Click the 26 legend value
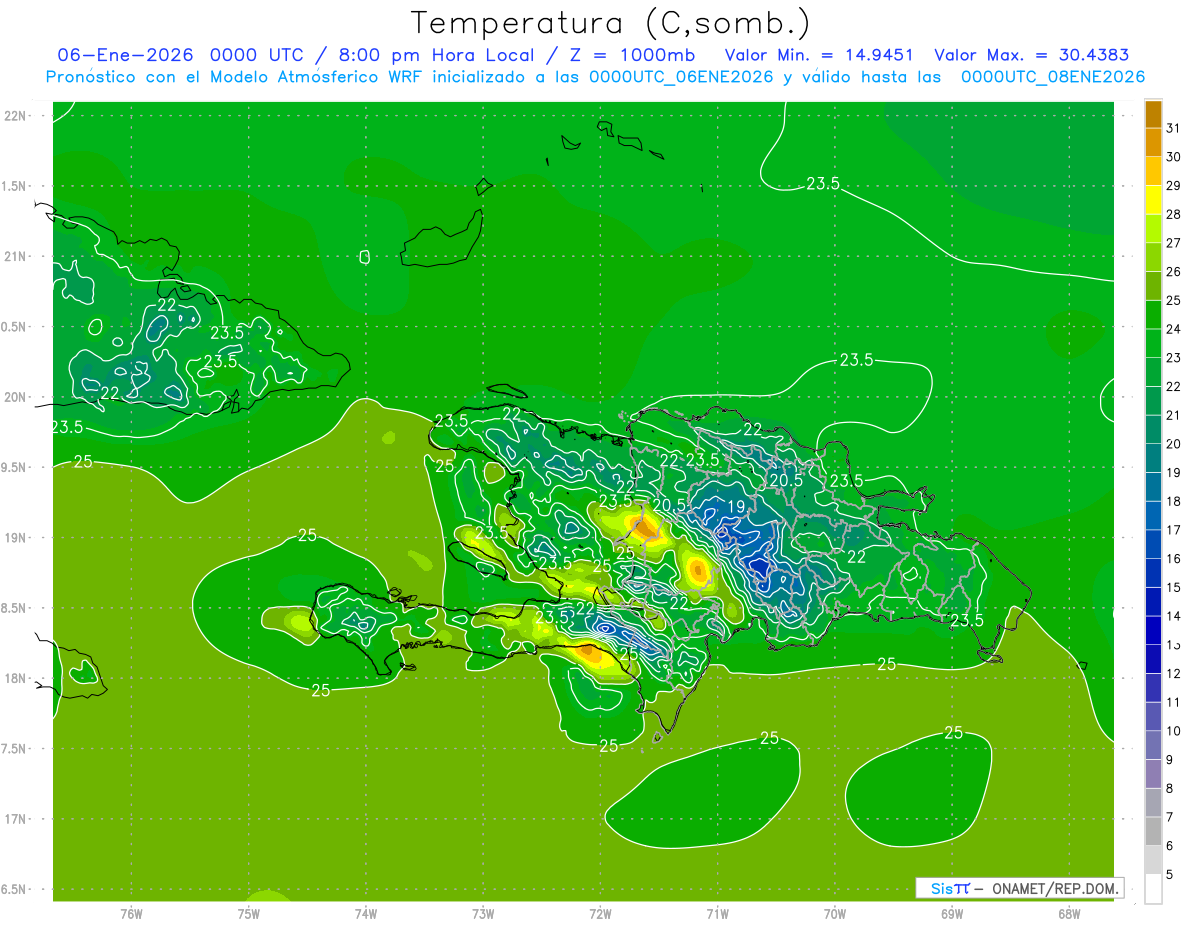This screenshot has height=927, width=1200. 1173,271
